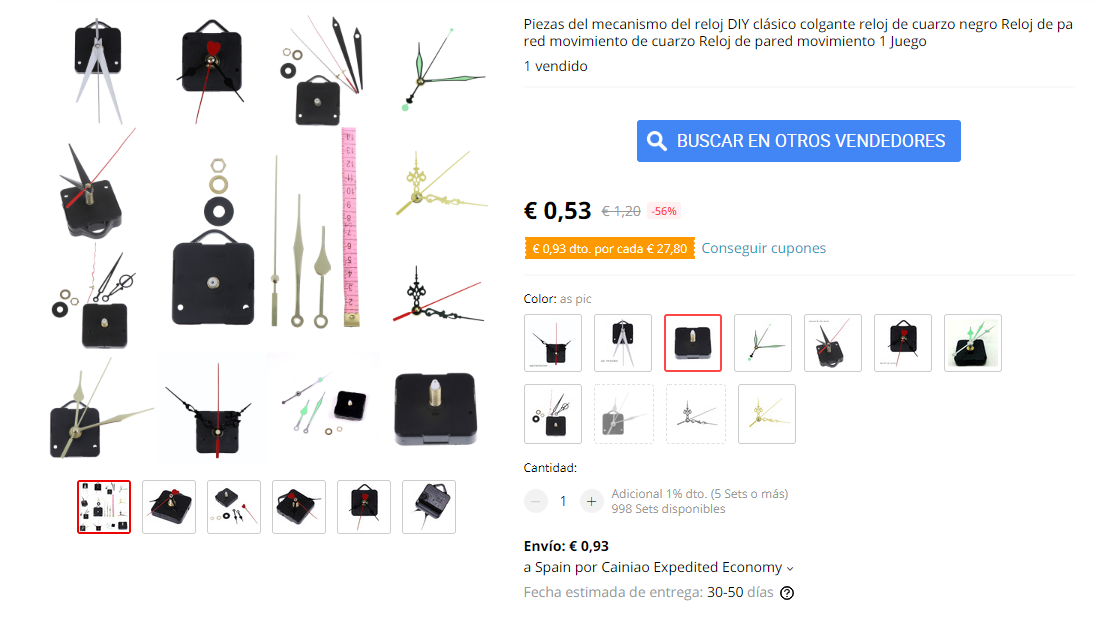
Task: Choose the green hands variant swatch
Action: point(763,343)
